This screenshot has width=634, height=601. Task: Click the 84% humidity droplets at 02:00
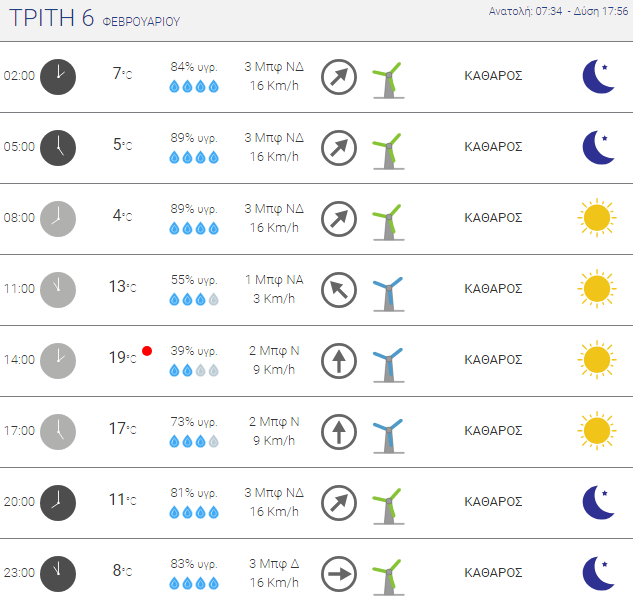194,86
